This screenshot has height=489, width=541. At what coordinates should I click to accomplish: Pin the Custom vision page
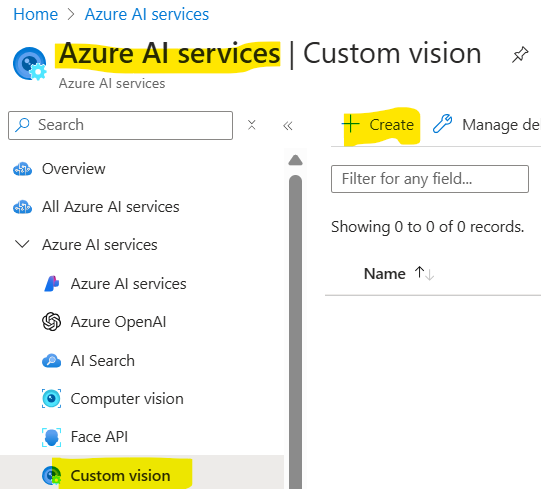tap(520, 55)
